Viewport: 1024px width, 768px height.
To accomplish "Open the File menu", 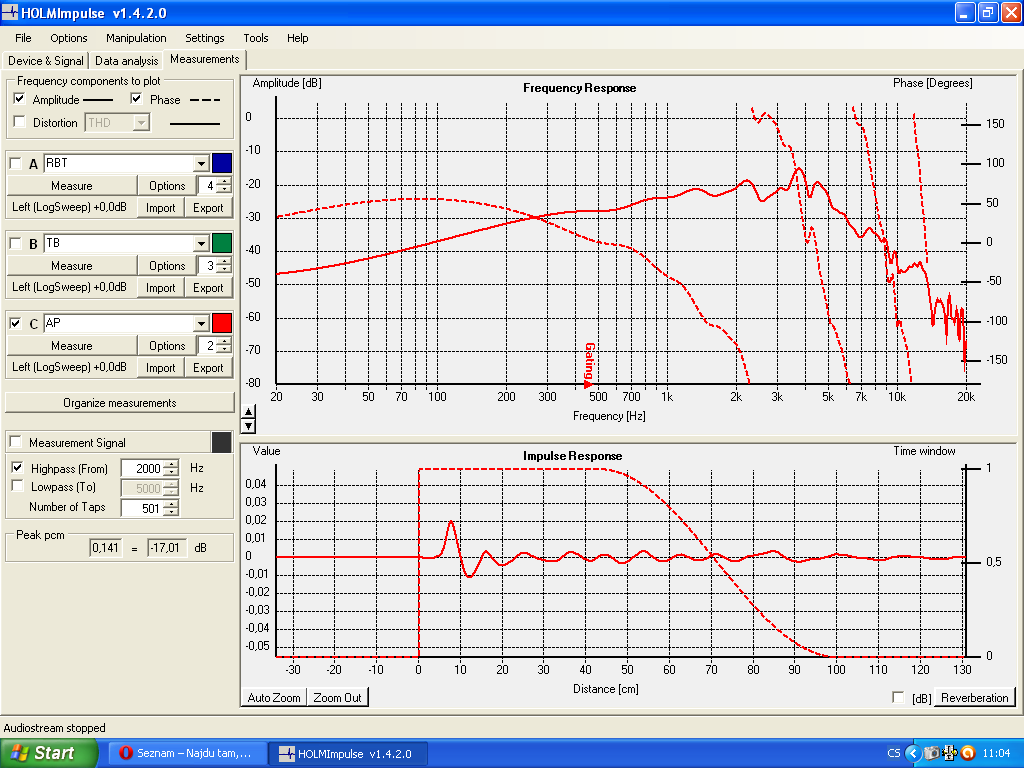I will [23, 38].
